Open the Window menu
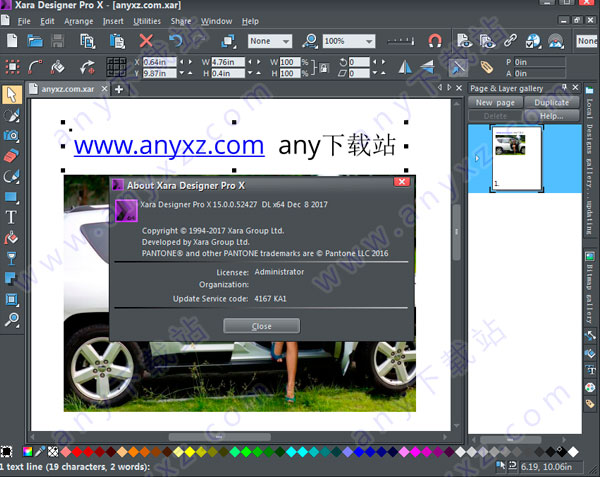The width and height of the screenshot is (600, 477). click(216, 21)
